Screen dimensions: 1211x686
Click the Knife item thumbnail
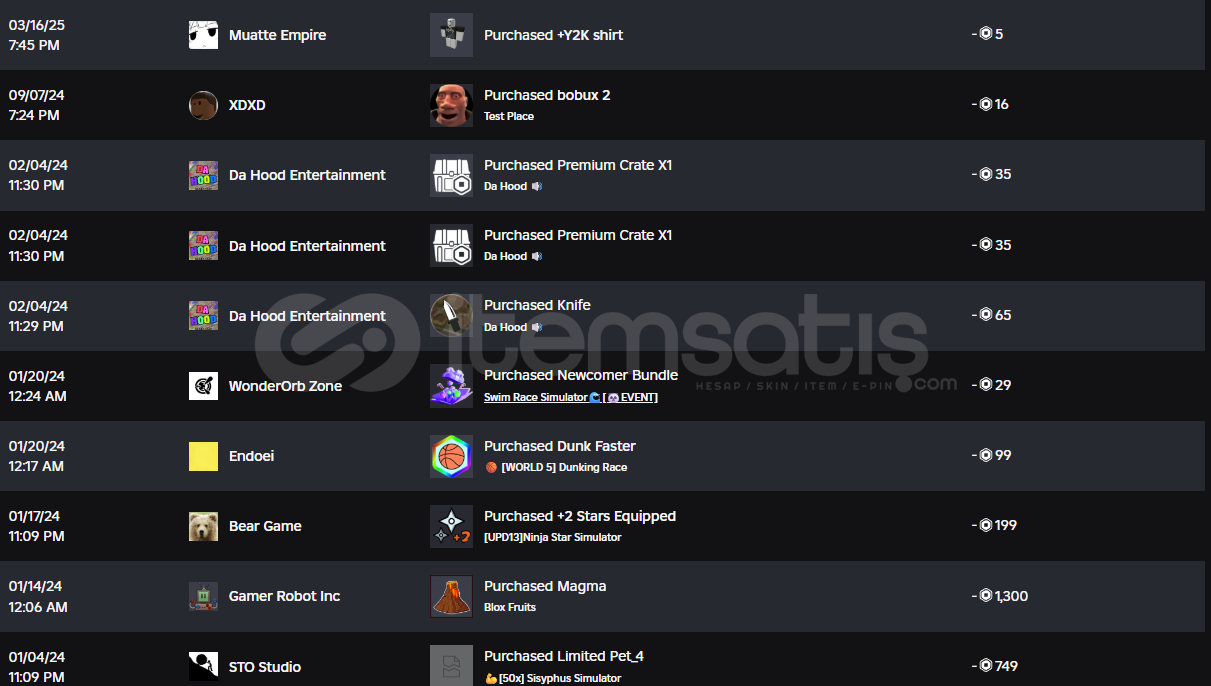(x=451, y=315)
